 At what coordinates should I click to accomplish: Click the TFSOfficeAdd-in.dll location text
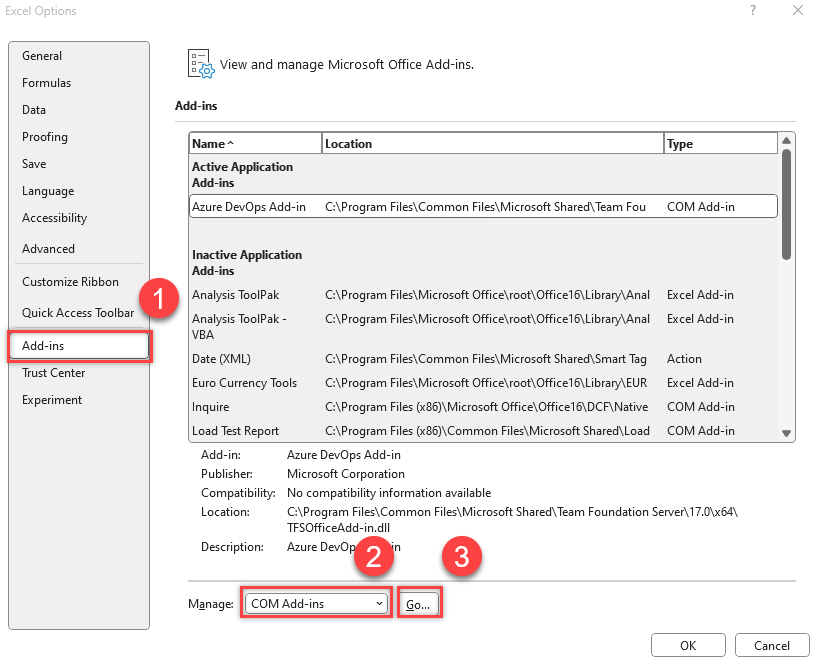(338, 528)
